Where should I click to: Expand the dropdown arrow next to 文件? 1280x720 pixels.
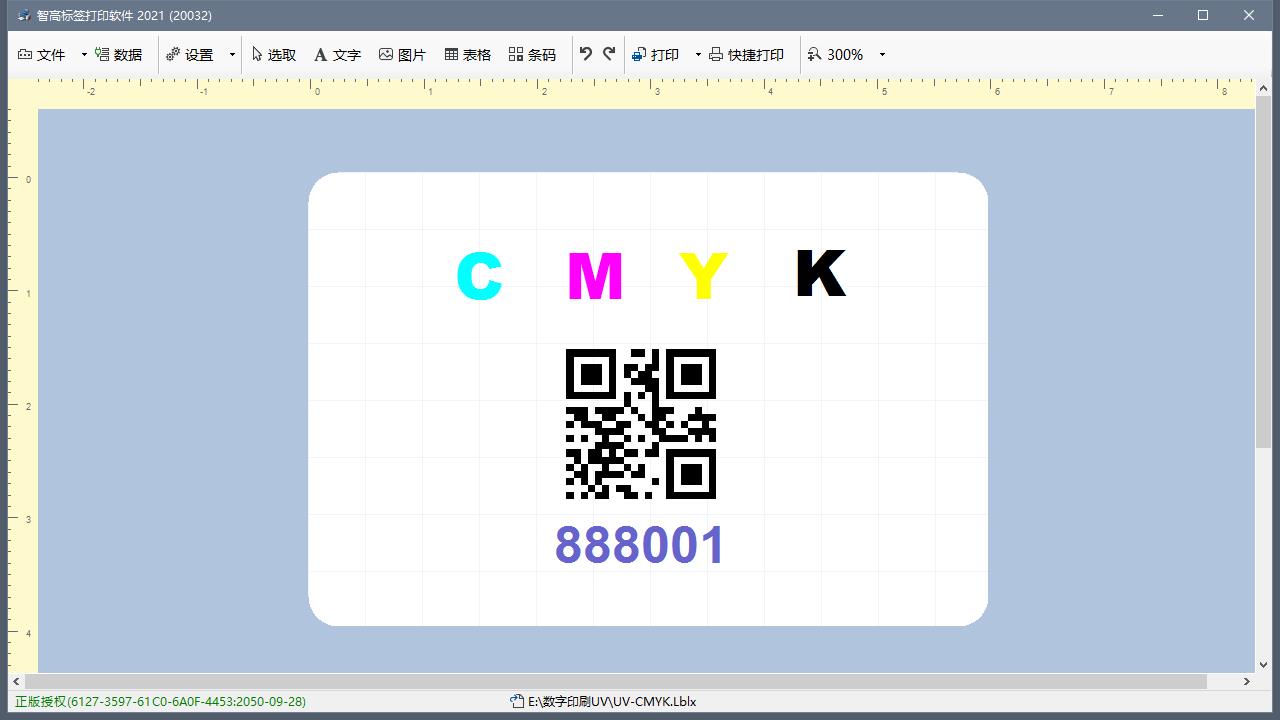tap(84, 55)
